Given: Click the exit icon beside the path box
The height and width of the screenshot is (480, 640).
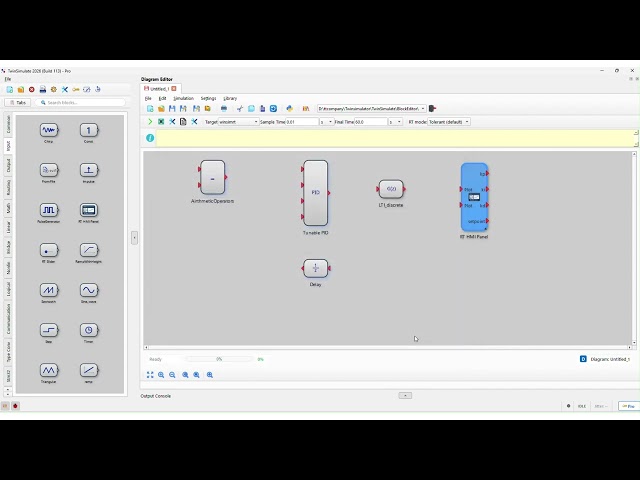Looking at the screenshot, I should point(433,109).
